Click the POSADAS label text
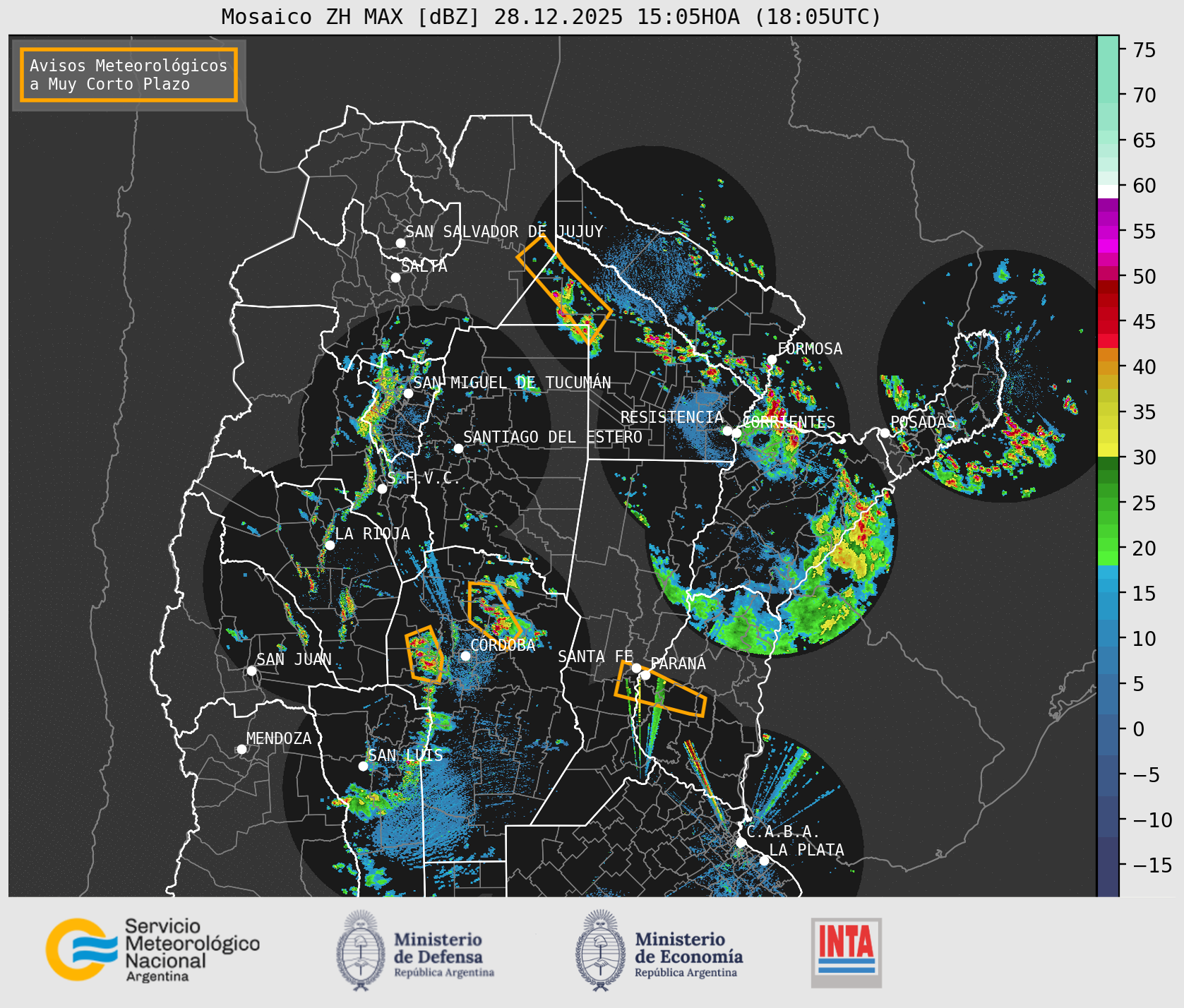The width and height of the screenshot is (1184, 1008). 922,422
